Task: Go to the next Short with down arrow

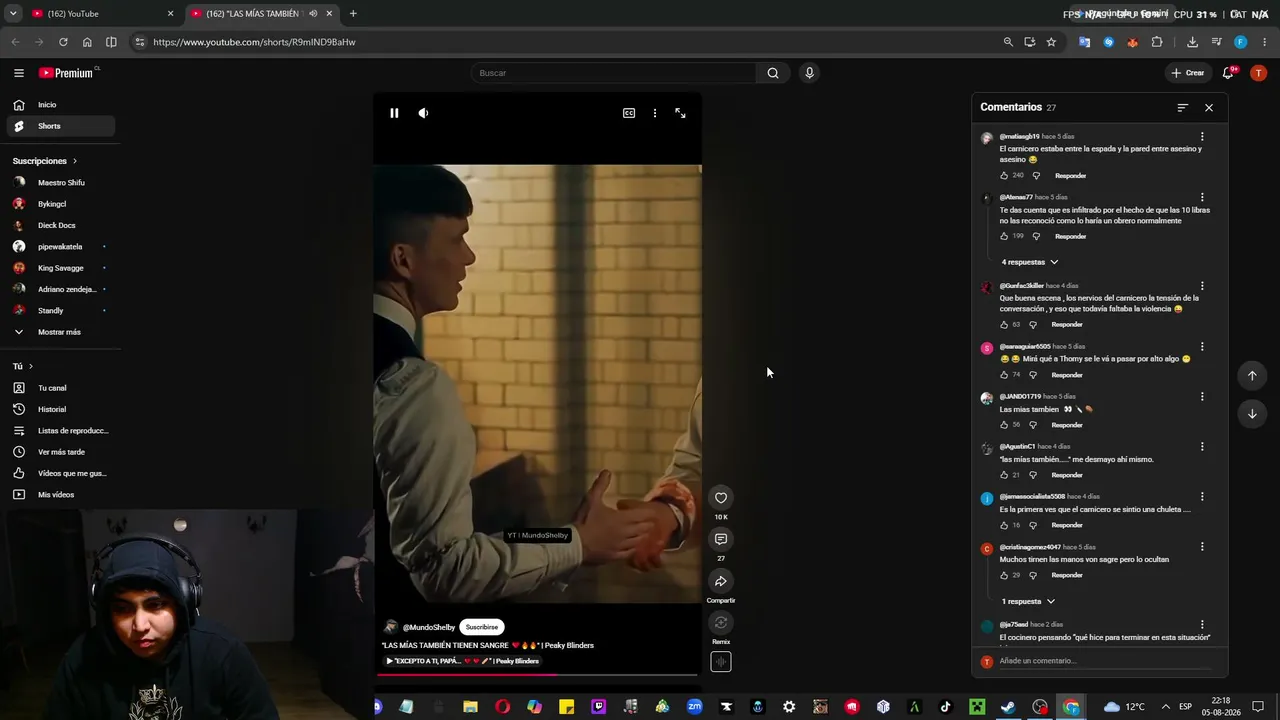Action: [x=1252, y=413]
